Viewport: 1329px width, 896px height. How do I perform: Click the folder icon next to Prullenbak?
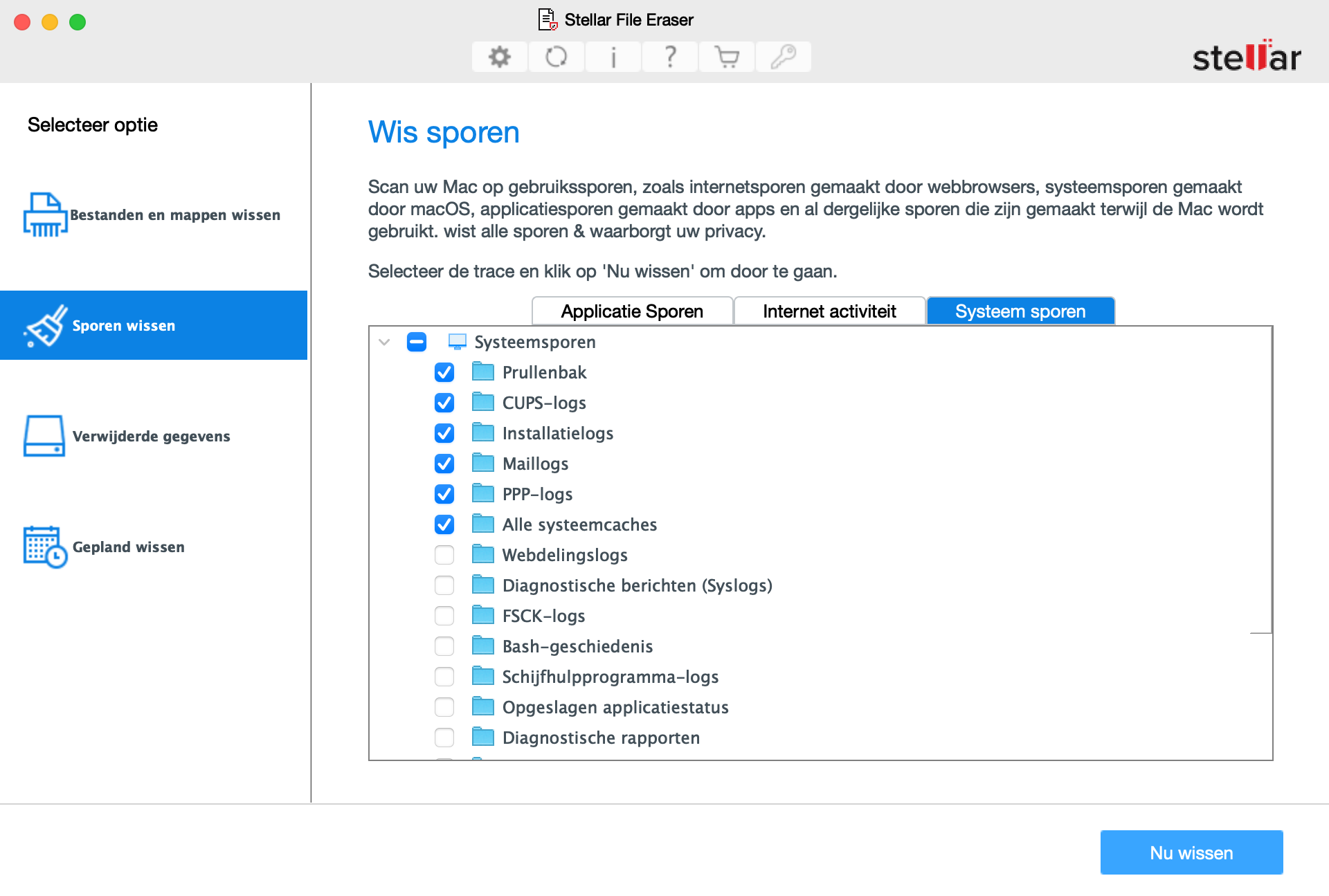pos(483,372)
